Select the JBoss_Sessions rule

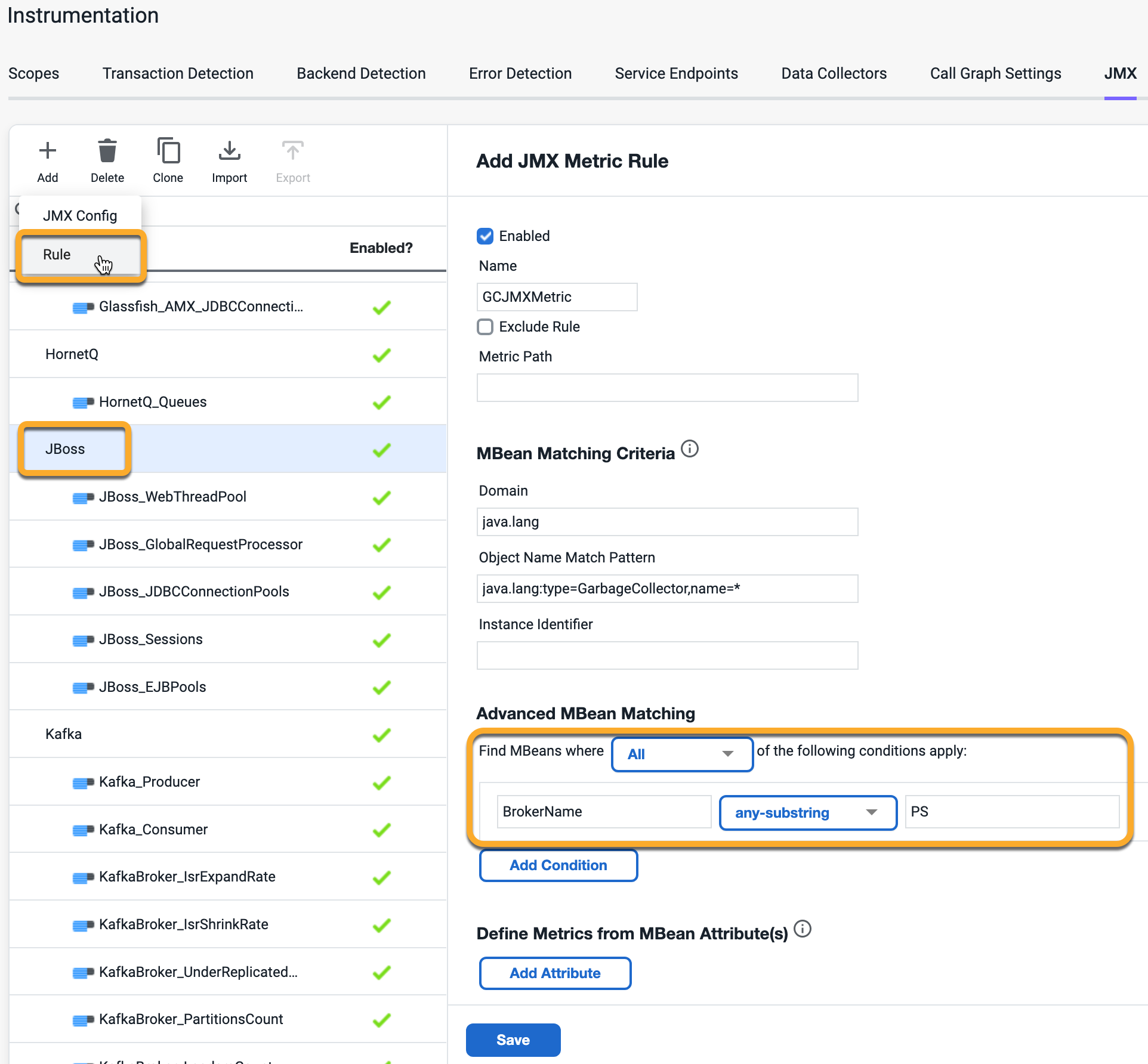[228, 639]
